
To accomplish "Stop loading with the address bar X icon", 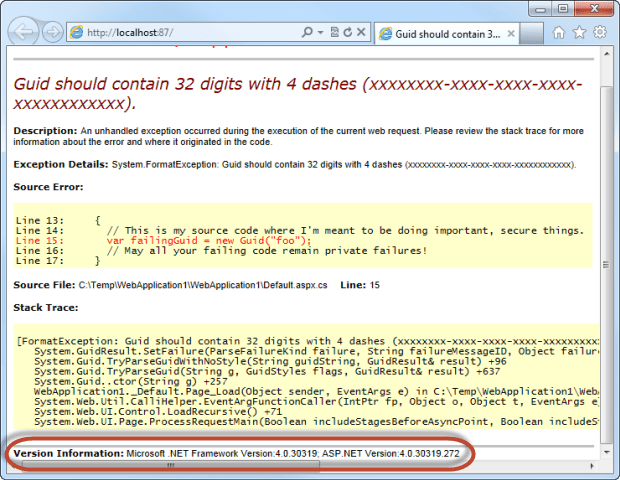I will (361, 32).
